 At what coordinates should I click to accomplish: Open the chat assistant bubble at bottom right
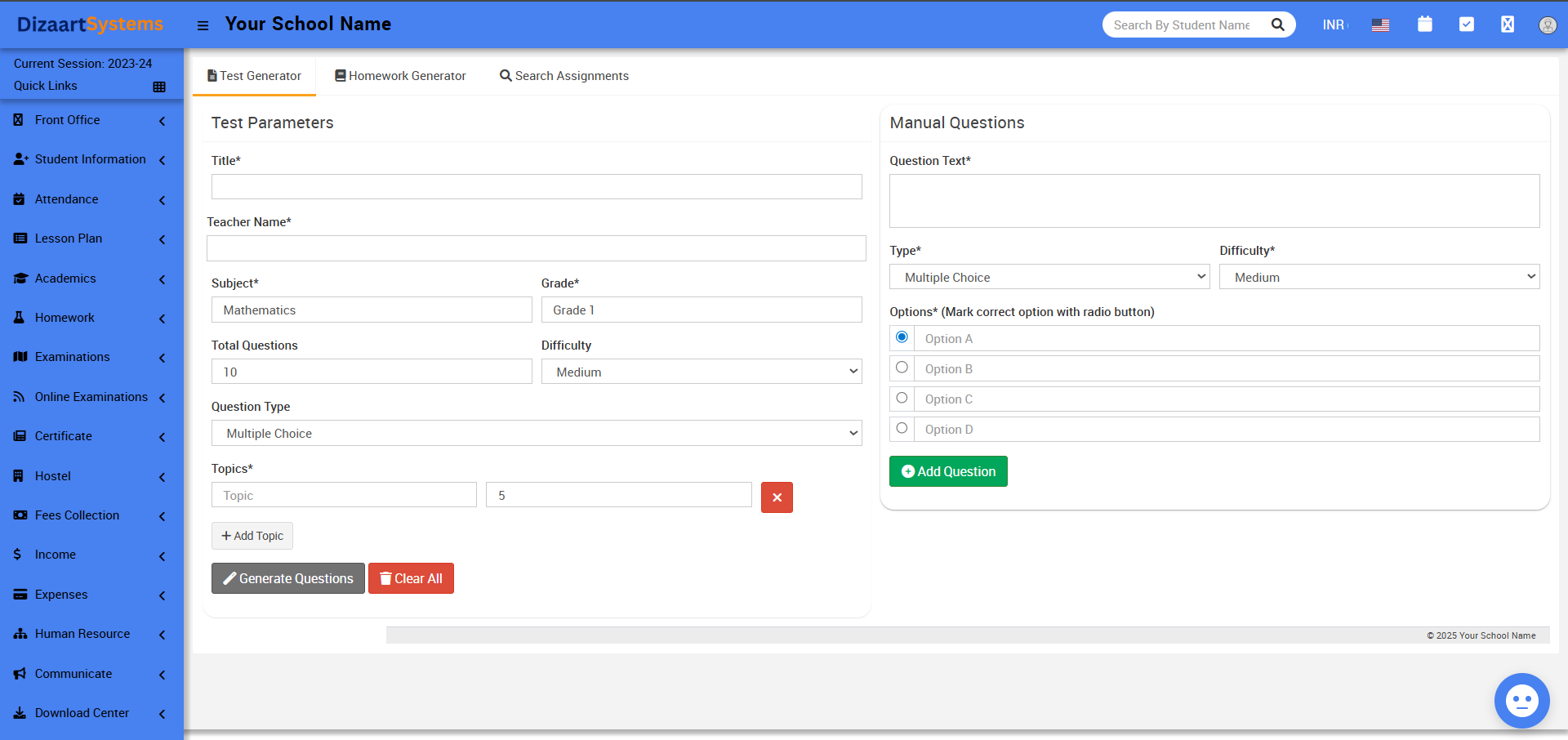1521,700
